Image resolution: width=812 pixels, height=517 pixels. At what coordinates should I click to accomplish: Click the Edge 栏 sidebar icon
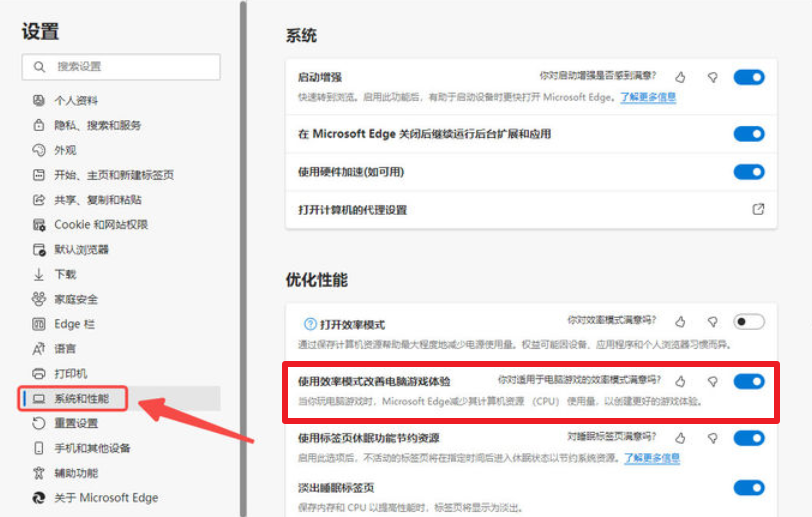(x=39, y=324)
